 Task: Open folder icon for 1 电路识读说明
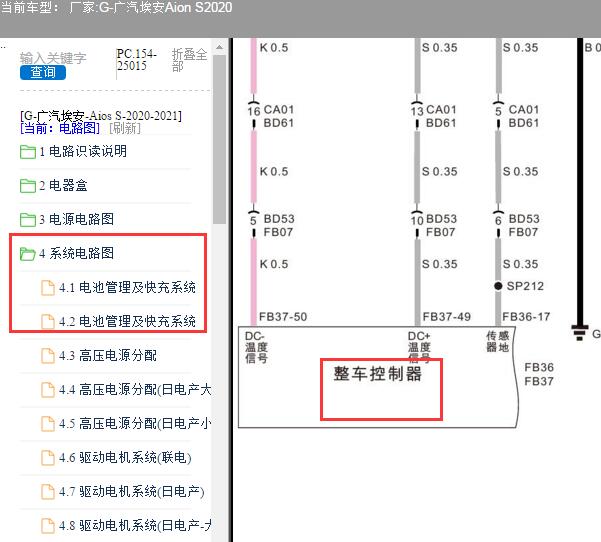(x=28, y=152)
